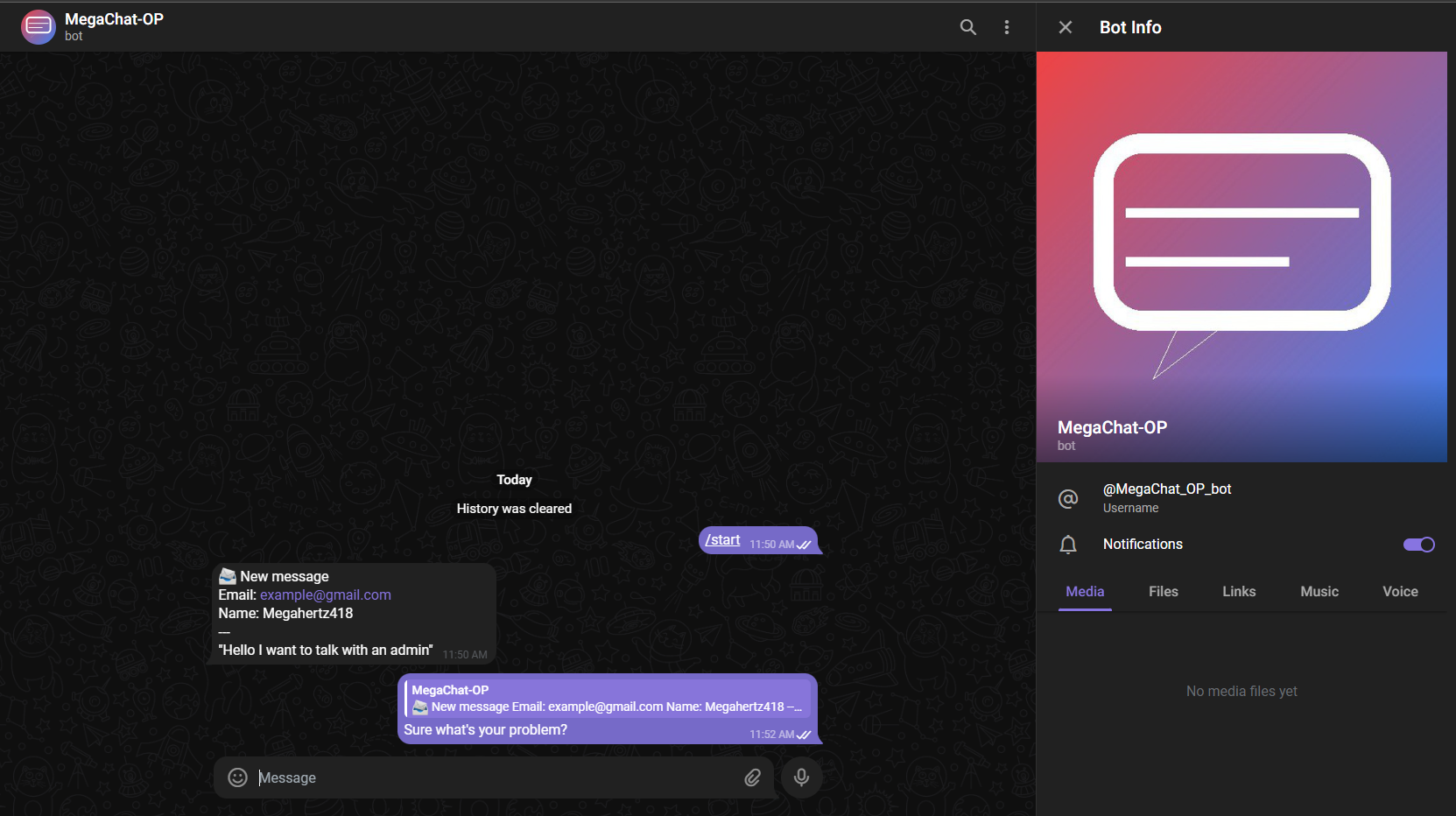Open the three-dot more options menu

[1006, 27]
